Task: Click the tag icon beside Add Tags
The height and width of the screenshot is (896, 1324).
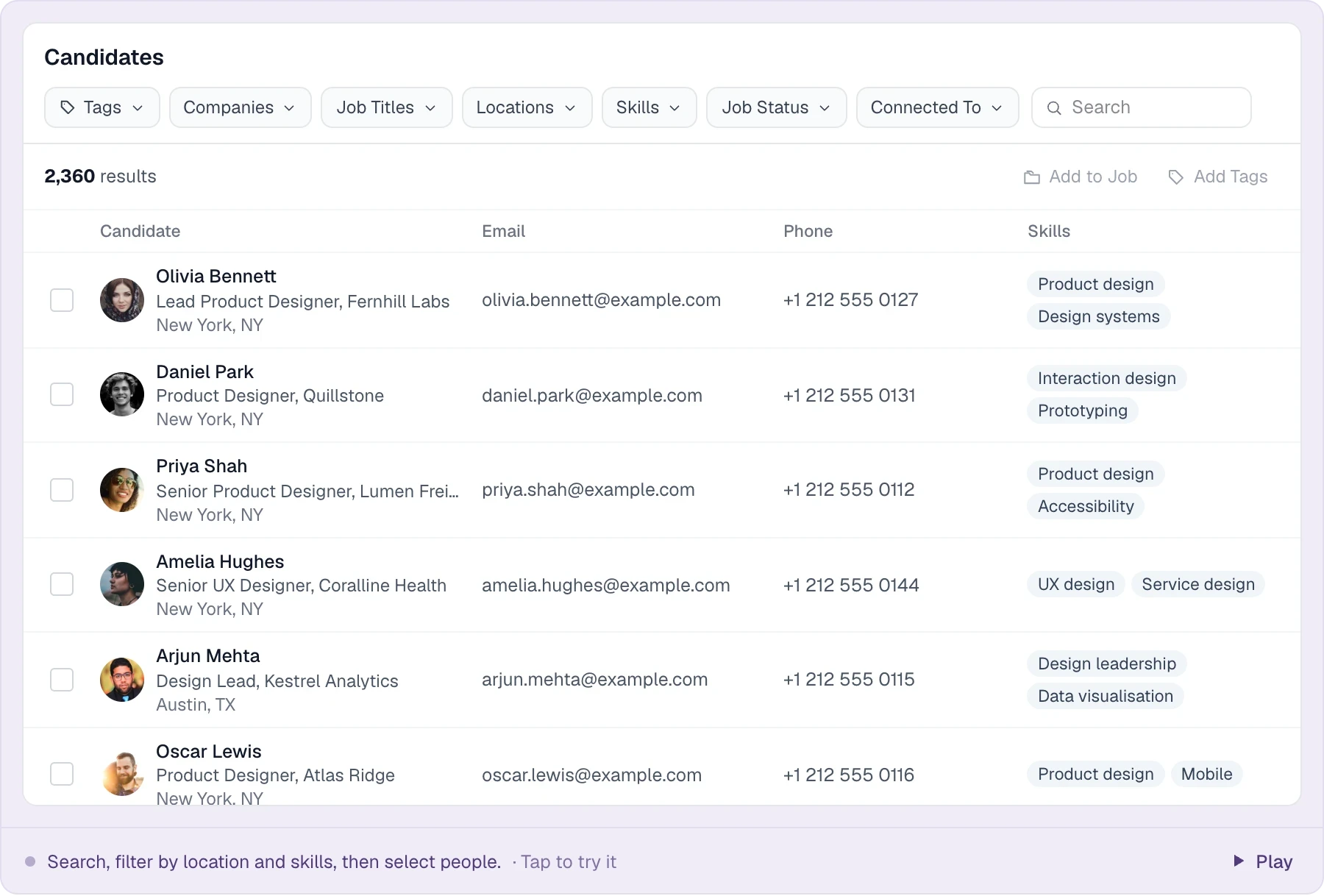Action: [1176, 177]
